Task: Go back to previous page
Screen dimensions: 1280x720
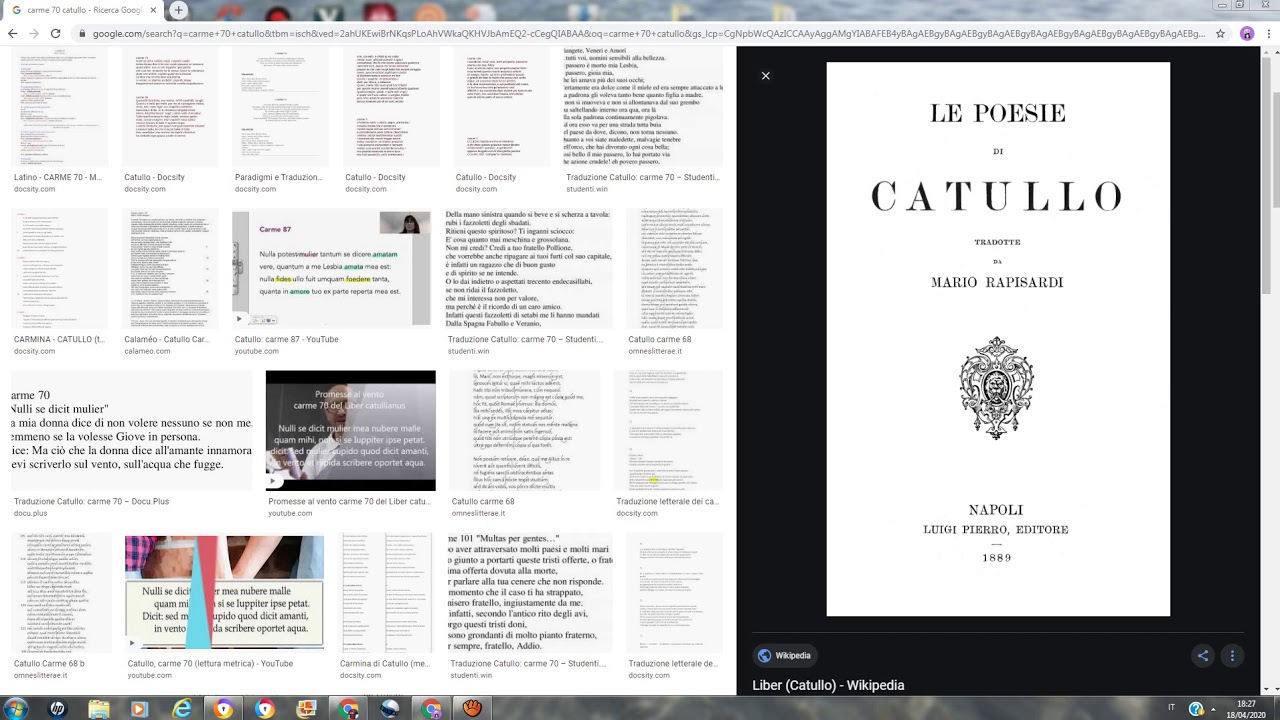Action: 12,33
